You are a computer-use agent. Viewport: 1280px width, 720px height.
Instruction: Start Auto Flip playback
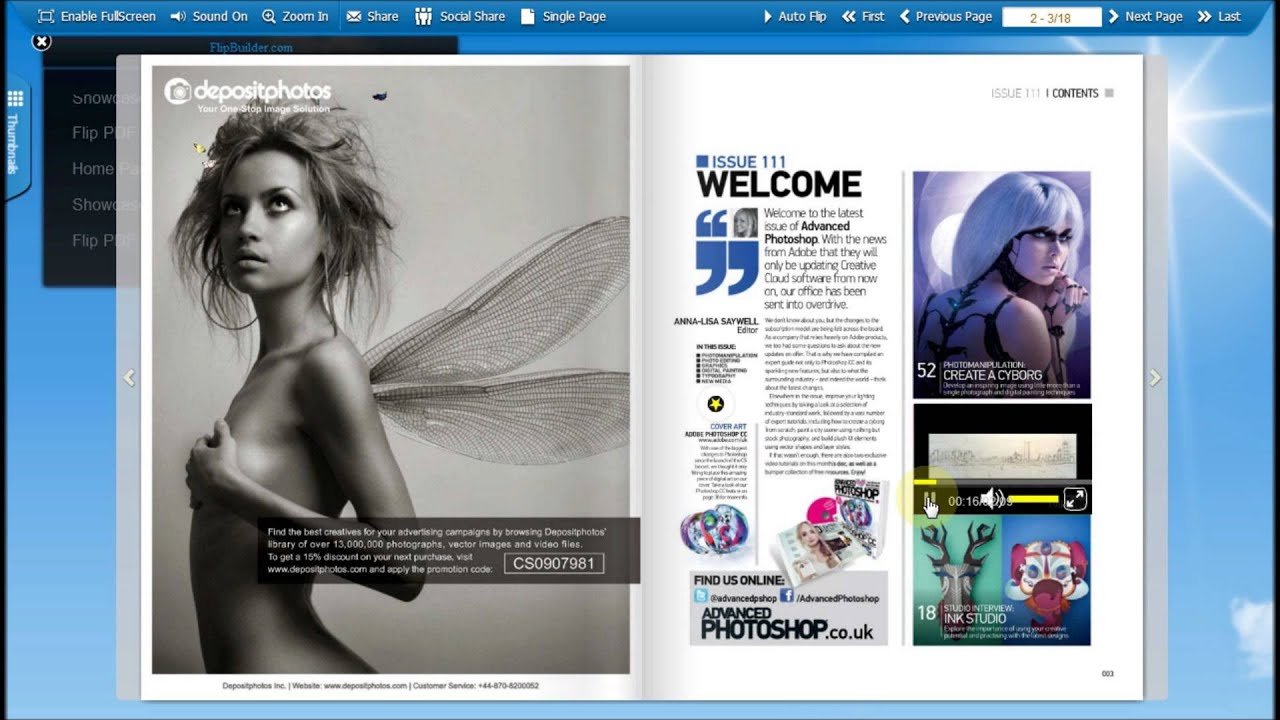click(x=794, y=16)
